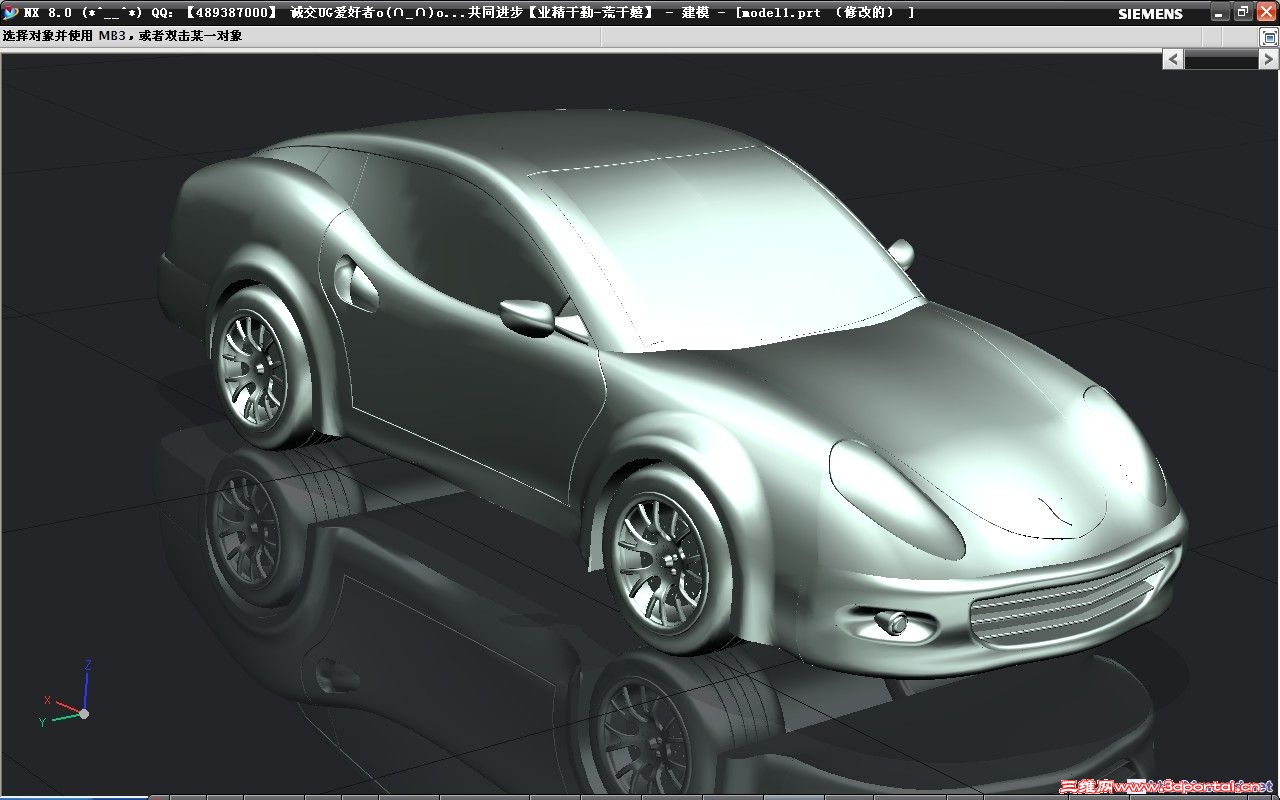Open the NX application icon menu
Viewport: 1280px width, 800px height.
point(10,13)
